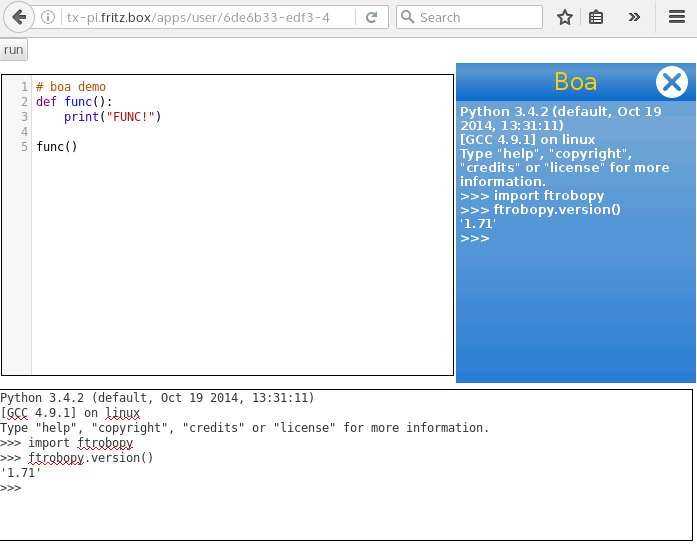697x546 pixels.
Task: Reload the page with the refresh icon
Action: click(x=371, y=17)
